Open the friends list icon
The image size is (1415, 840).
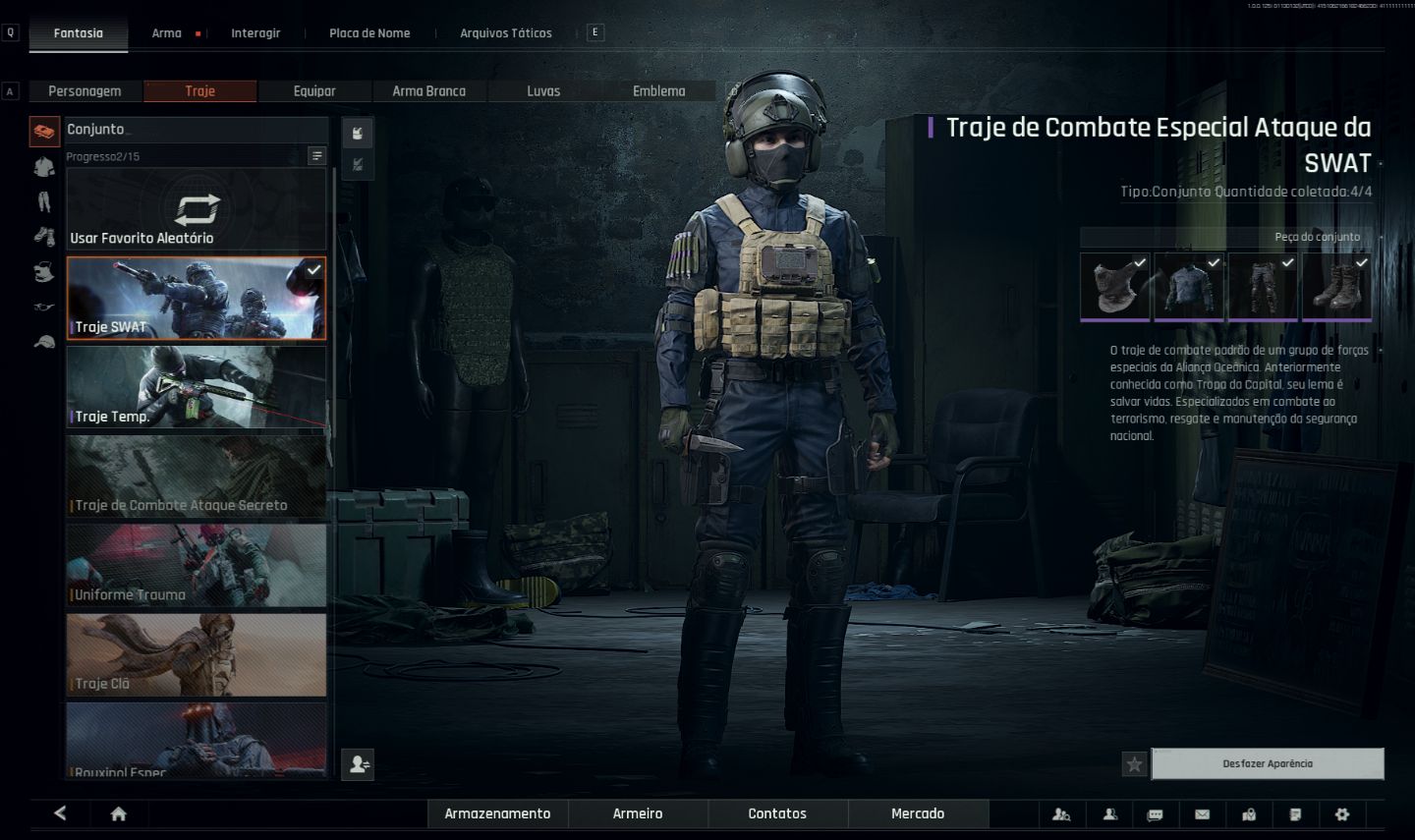click(1109, 814)
